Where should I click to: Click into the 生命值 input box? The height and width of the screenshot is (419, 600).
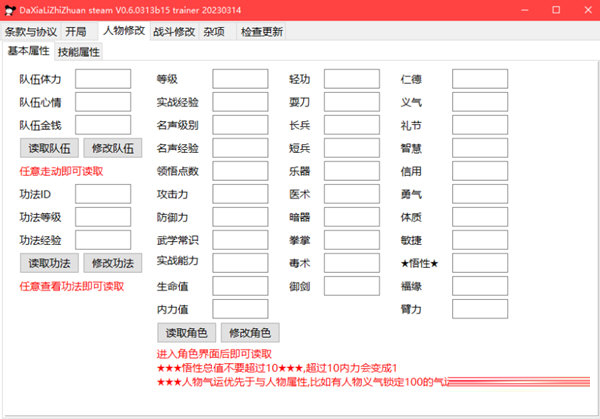[240, 287]
